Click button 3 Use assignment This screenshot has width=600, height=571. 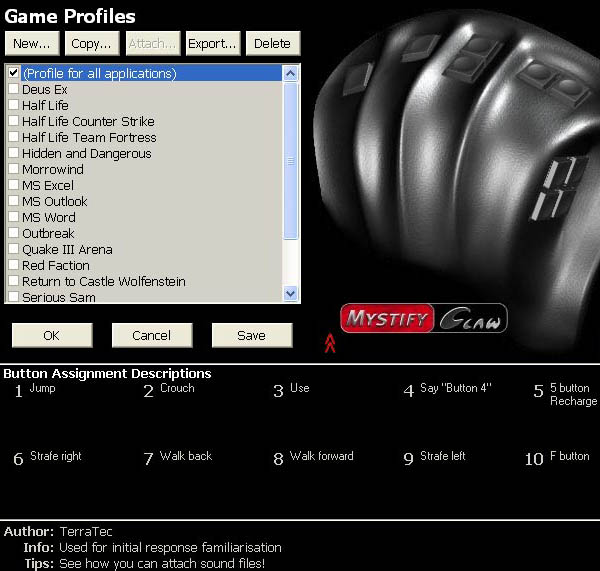point(291,390)
